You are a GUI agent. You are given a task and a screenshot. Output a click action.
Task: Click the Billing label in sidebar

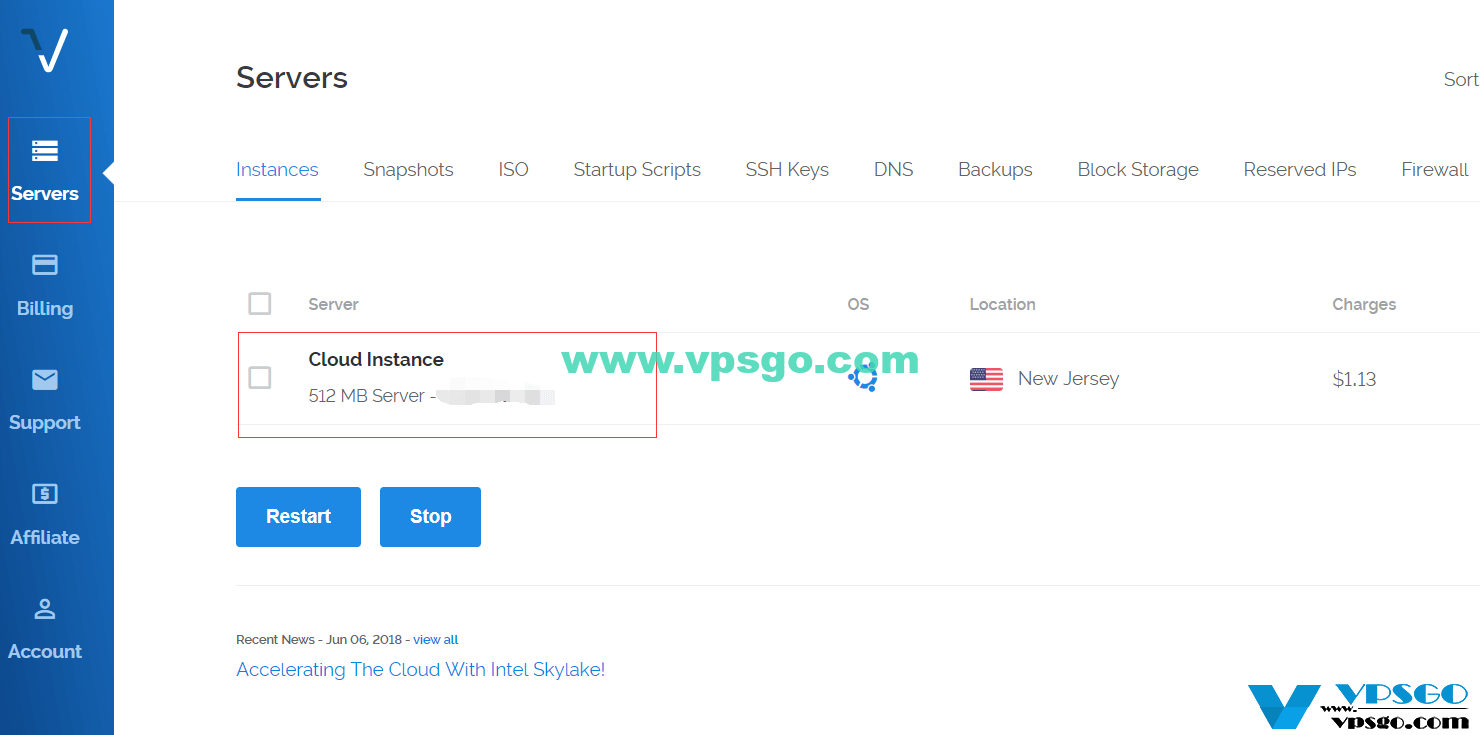click(45, 308)
